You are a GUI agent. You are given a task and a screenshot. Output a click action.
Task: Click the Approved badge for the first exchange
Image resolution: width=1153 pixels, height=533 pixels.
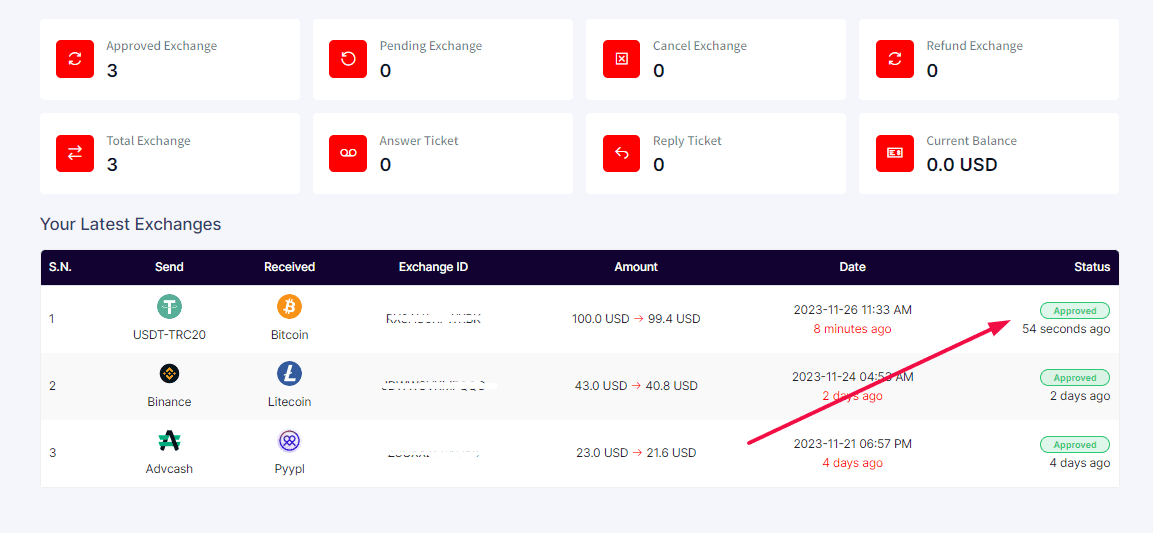click(x=1074, y=311)
